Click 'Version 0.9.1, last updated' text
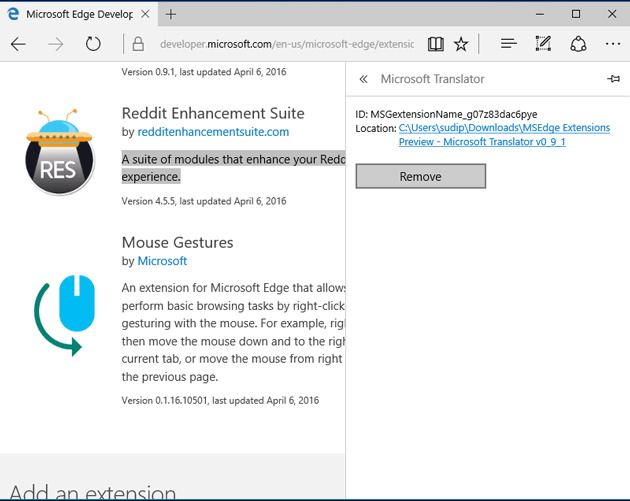 pyautogui.click(x=204, y=72)
